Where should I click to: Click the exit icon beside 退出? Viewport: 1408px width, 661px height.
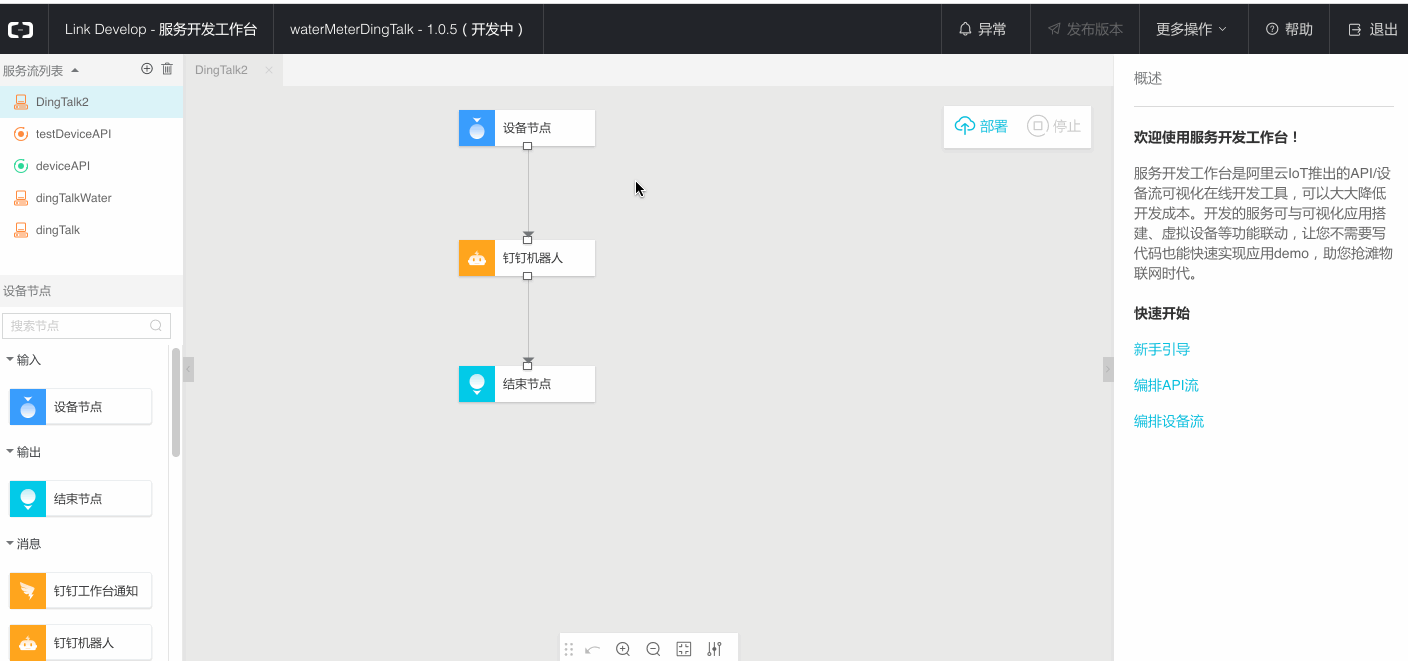[1355, 30]
